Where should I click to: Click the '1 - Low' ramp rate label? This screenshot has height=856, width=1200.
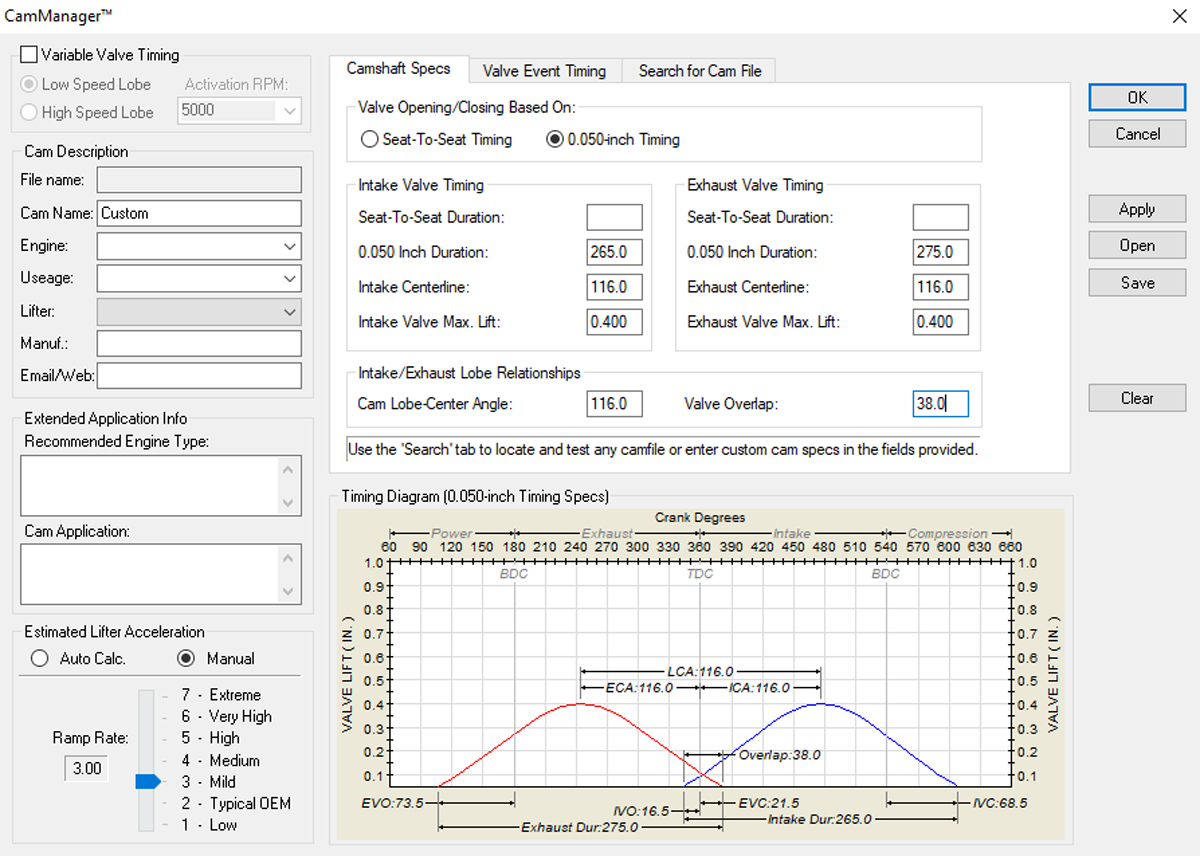pyautogui.click(x=209, y=825)
